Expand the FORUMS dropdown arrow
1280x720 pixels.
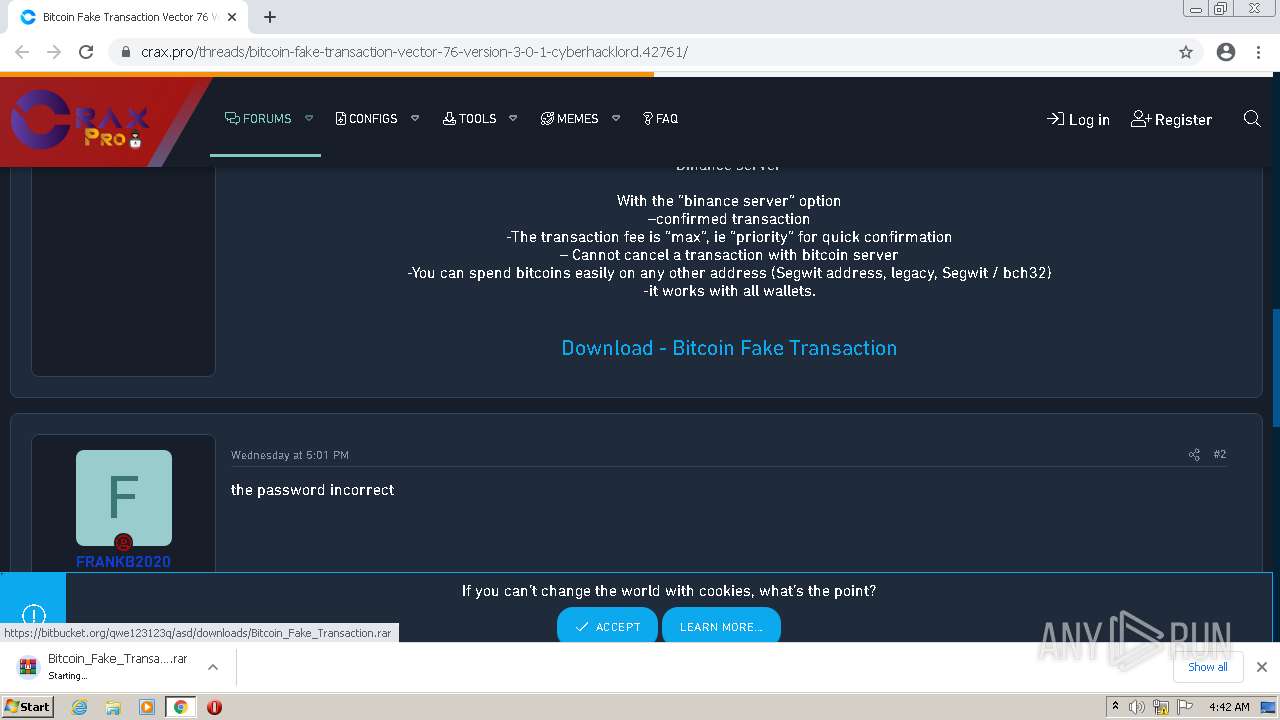[x=309, y=119]
